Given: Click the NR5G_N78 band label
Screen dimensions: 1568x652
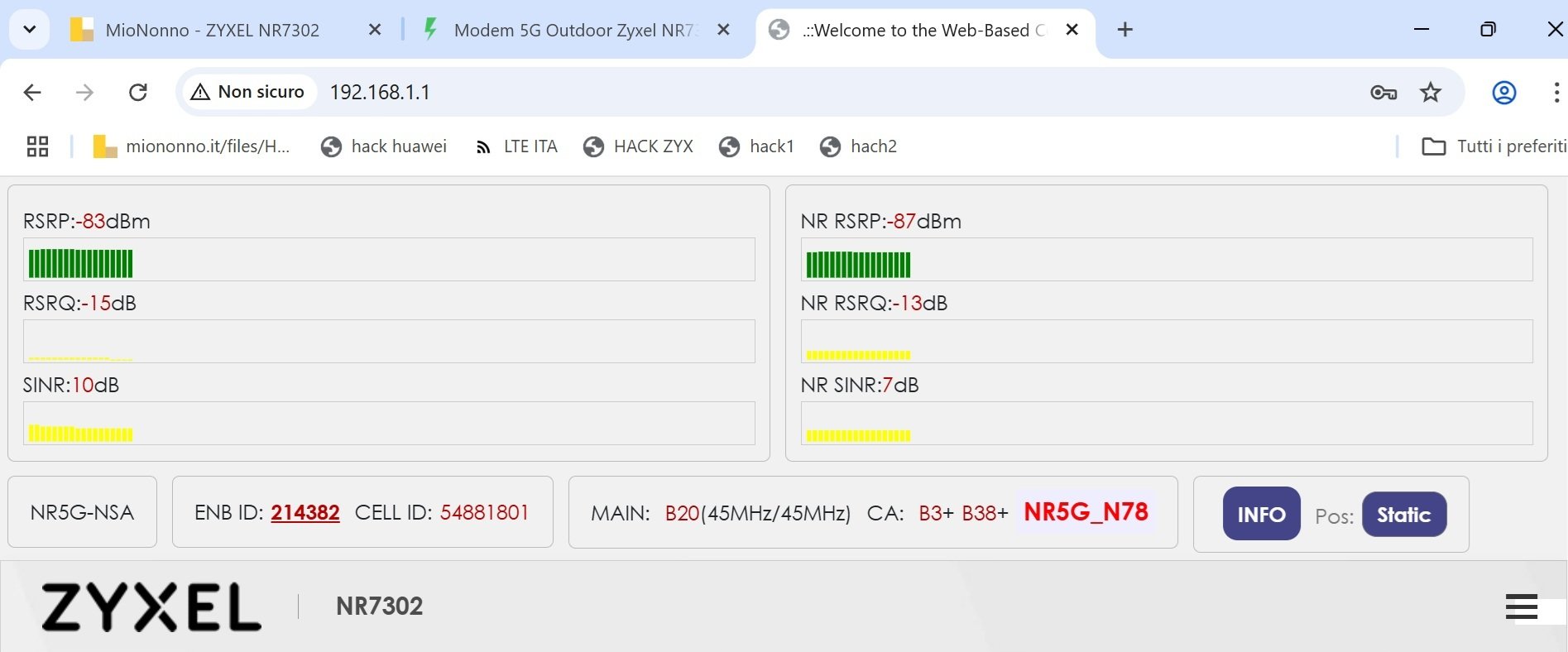Looking at the screenshot, I should (1086, 512).
